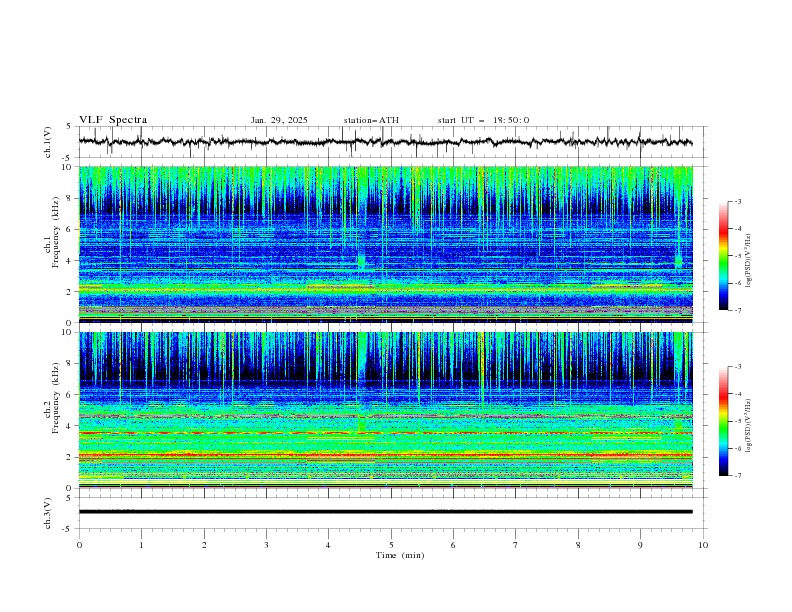Click the 6 kHz tick label of ch.1

point(68,229)
